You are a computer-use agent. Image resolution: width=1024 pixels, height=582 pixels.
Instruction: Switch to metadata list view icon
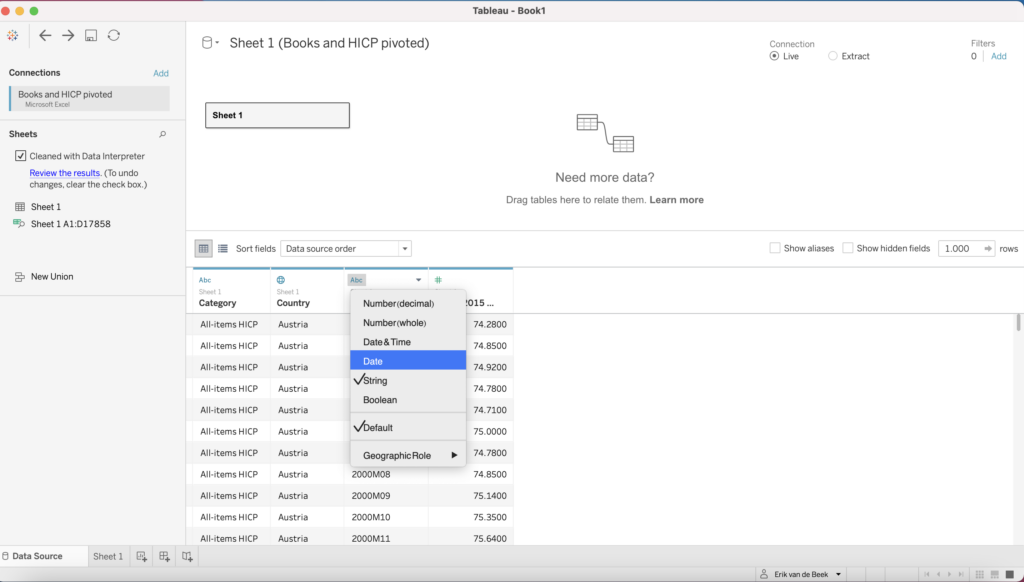[x=222, y=248]
